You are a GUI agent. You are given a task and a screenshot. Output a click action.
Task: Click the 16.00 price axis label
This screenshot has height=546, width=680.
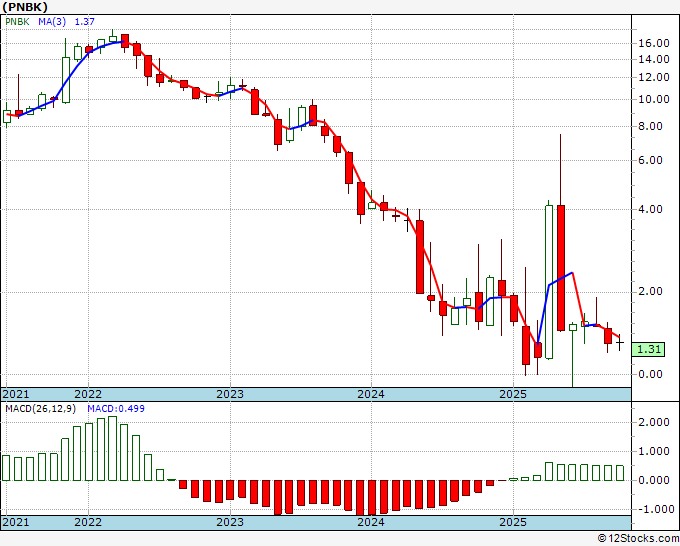(x=654, y=43)
